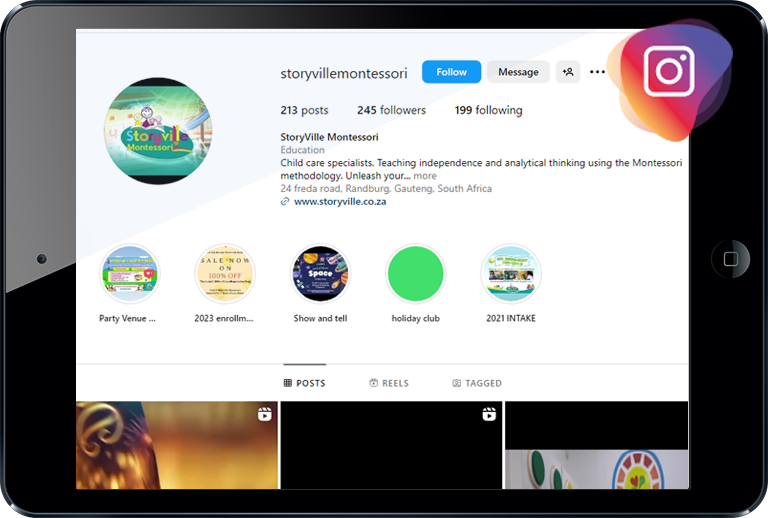
Task: View the 245 followers list
Action: pos(391,110)
